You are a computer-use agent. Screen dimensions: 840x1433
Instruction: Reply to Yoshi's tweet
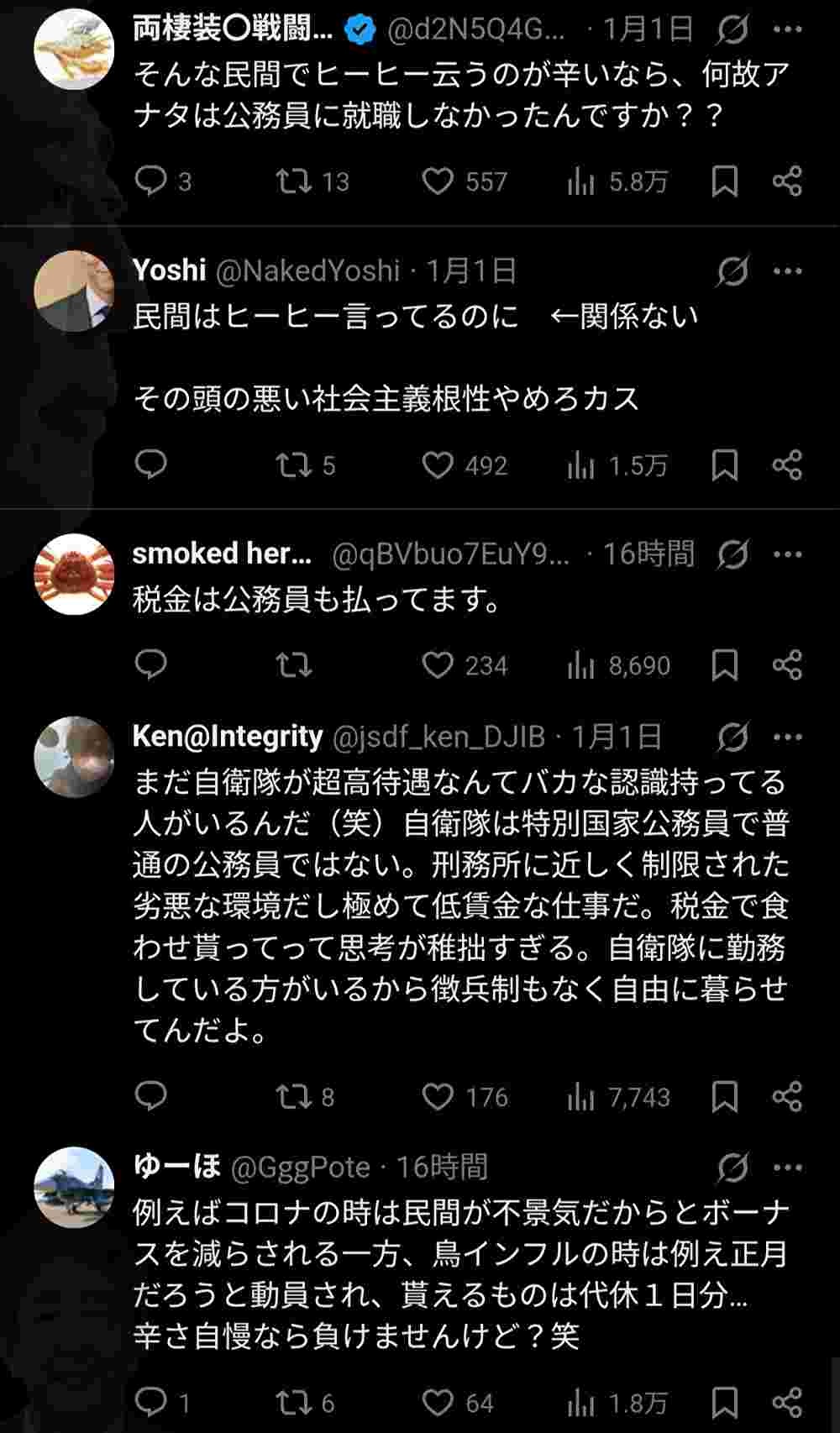[x=151, y=465]
